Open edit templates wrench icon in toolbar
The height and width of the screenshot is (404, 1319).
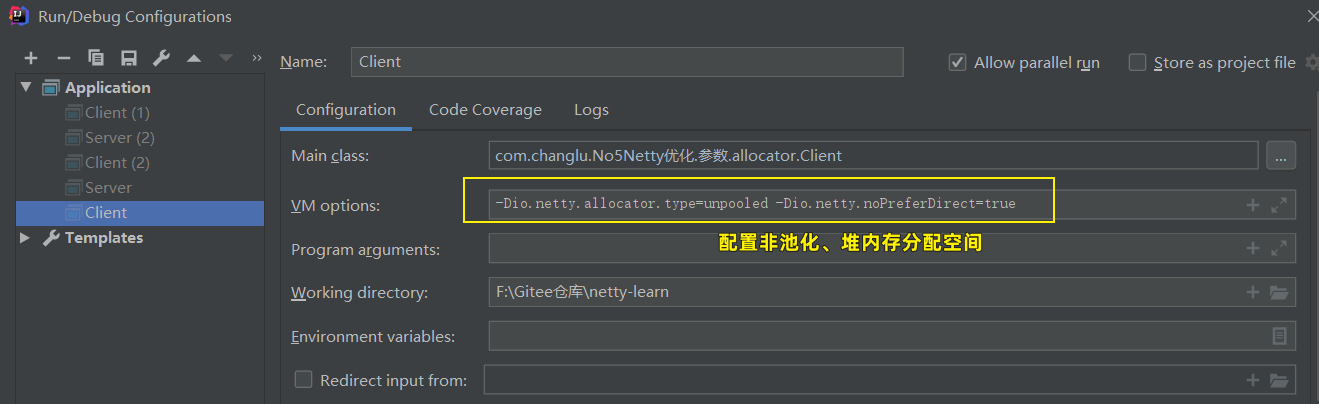pyautogui.click(x=161, y=58)
